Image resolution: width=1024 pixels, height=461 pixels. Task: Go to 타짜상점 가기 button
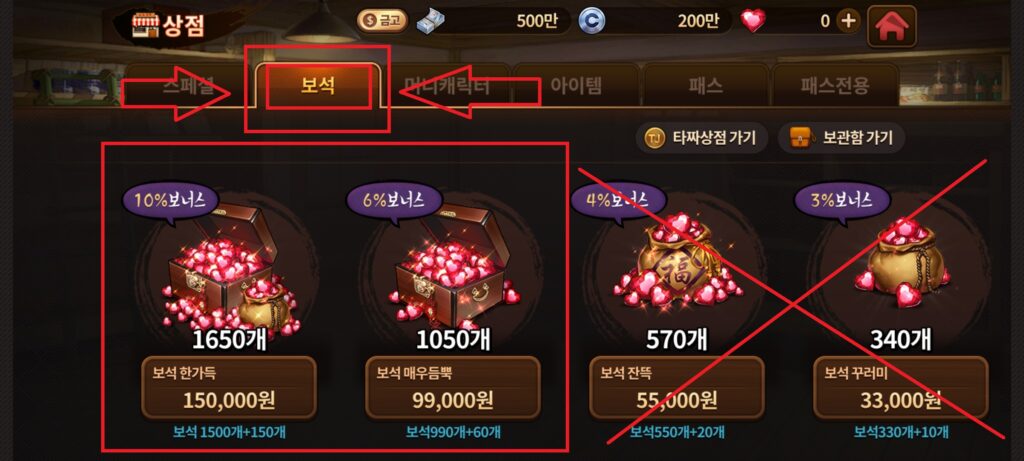click(x=701, y=138)
